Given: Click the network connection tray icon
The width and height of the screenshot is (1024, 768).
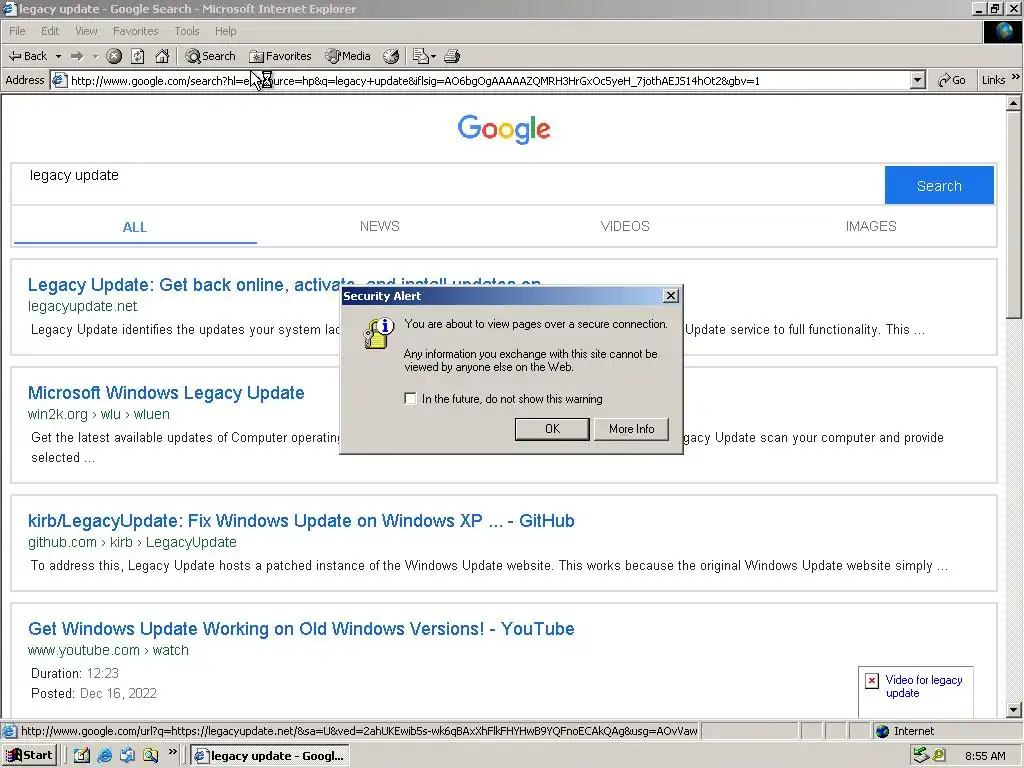Looking at the screenshot, I should click(921, 756).
